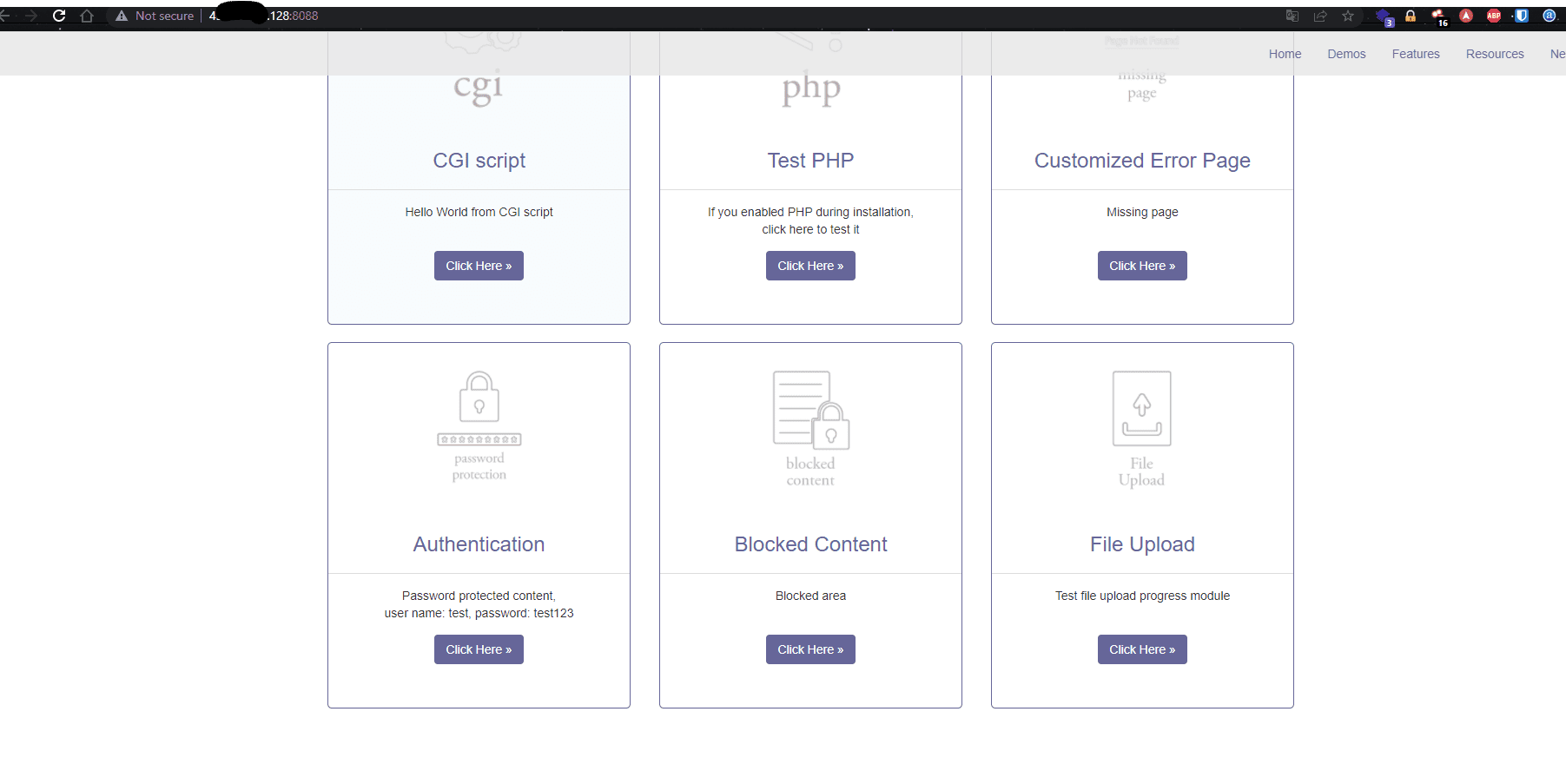This screenshot has height=784, width=1566.
Task: Open the Demos navigation link
Action: click(x=1346, y=53)
